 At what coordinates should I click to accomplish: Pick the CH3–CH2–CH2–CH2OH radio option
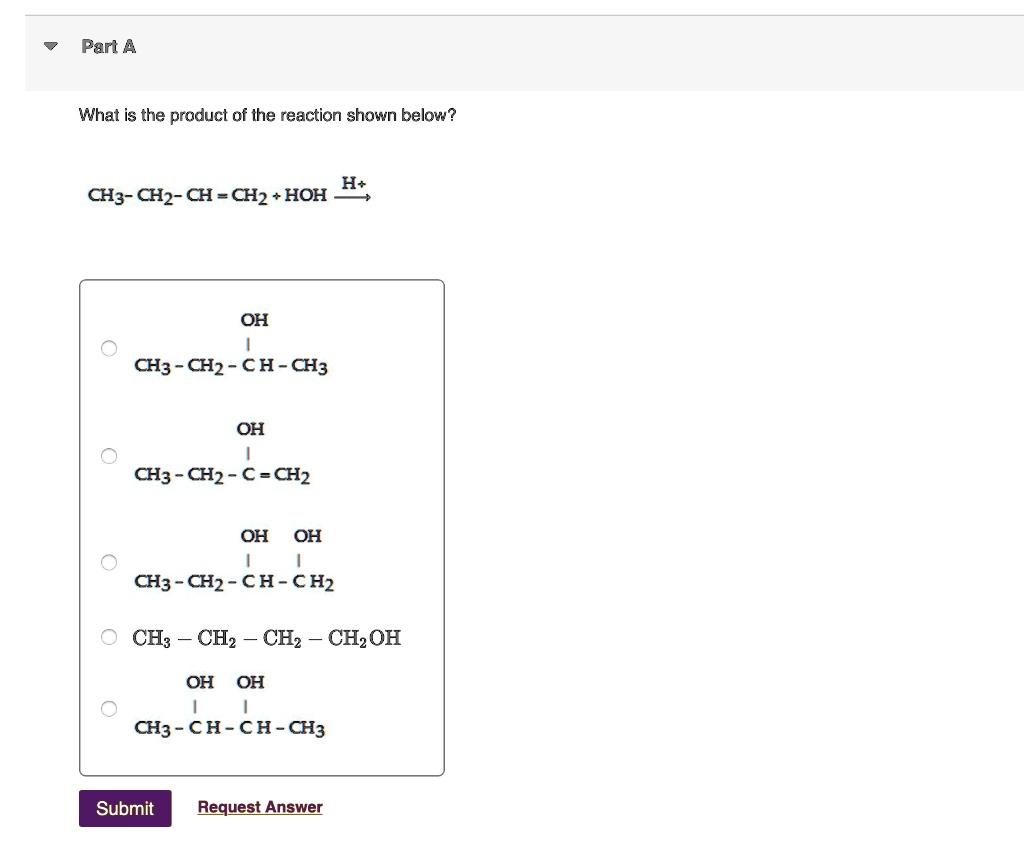point(109,637)
